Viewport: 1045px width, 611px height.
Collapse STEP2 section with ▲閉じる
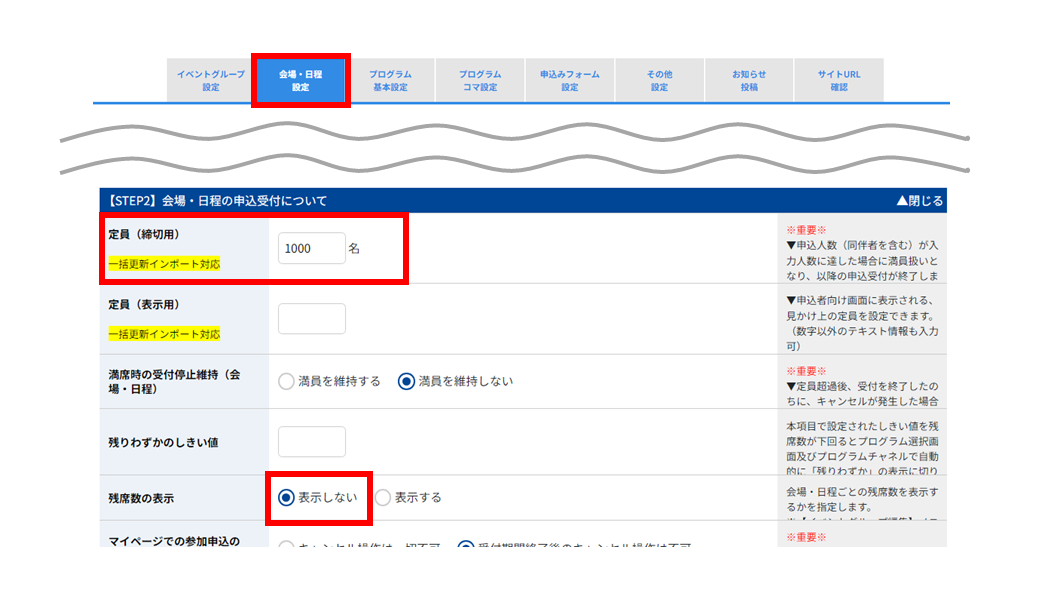point(920,201)
